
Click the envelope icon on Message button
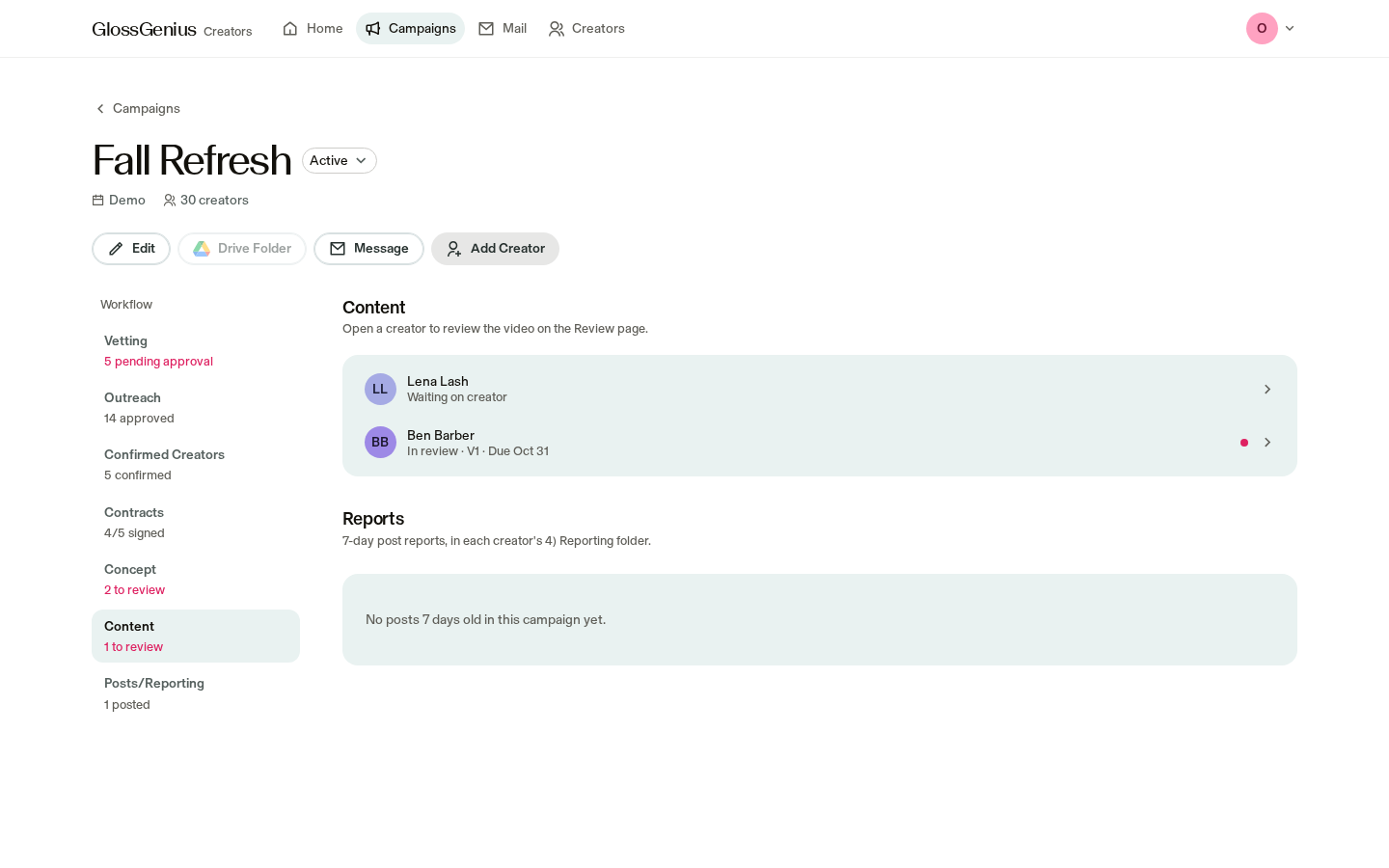tap(338, 249)
